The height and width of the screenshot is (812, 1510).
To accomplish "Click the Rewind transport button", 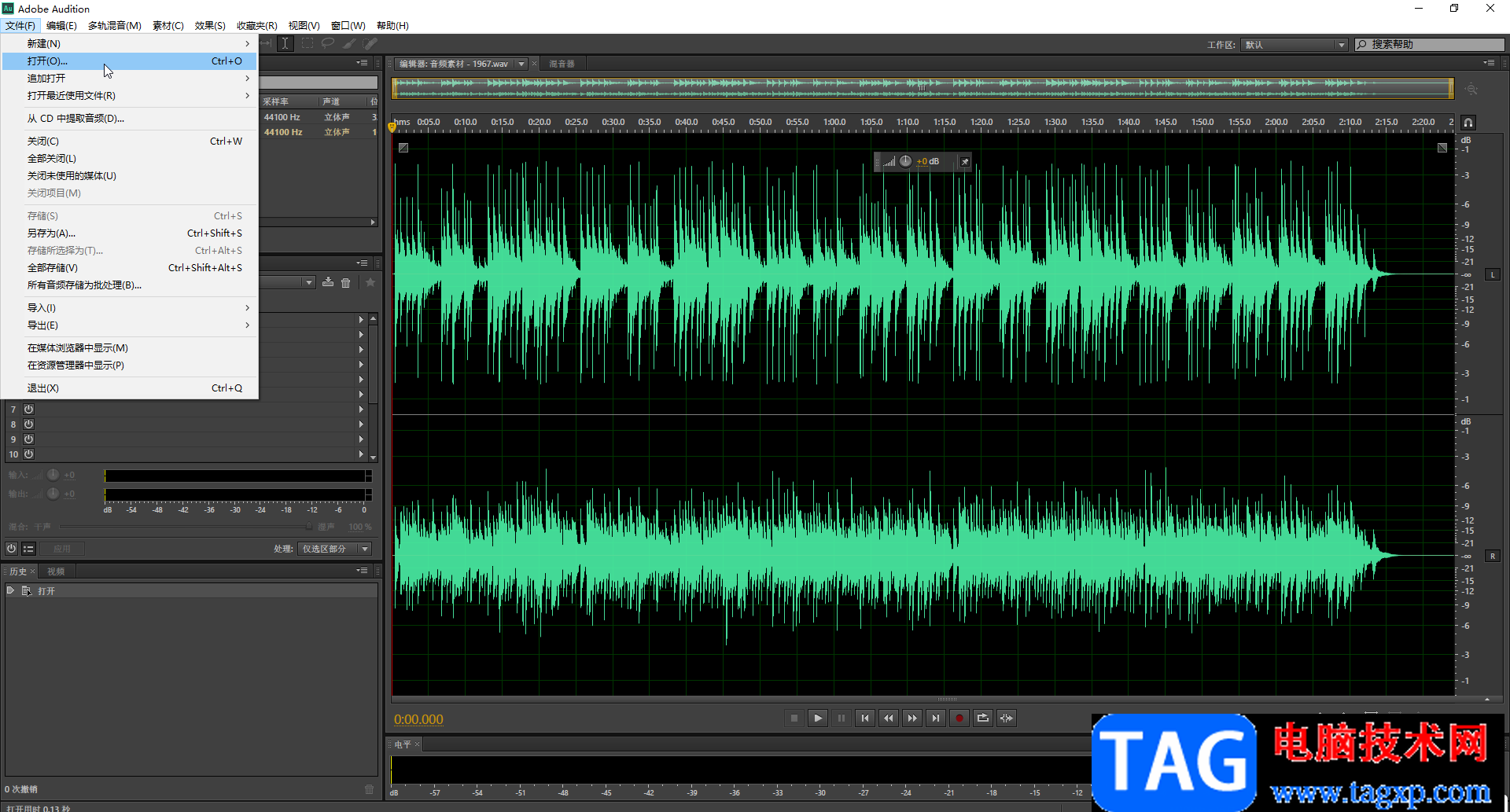I will pos(889,718).
